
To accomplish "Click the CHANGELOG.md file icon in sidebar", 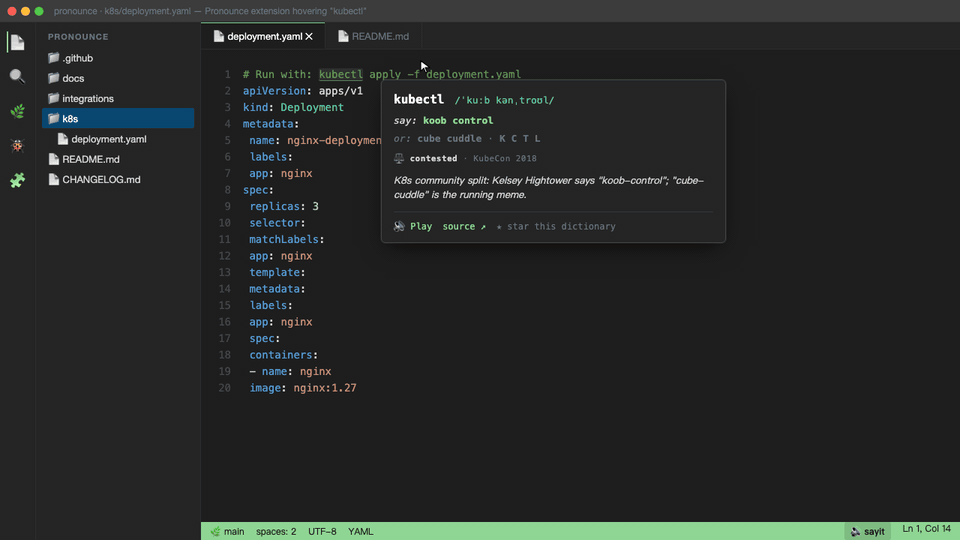I will tap(53, 179).
